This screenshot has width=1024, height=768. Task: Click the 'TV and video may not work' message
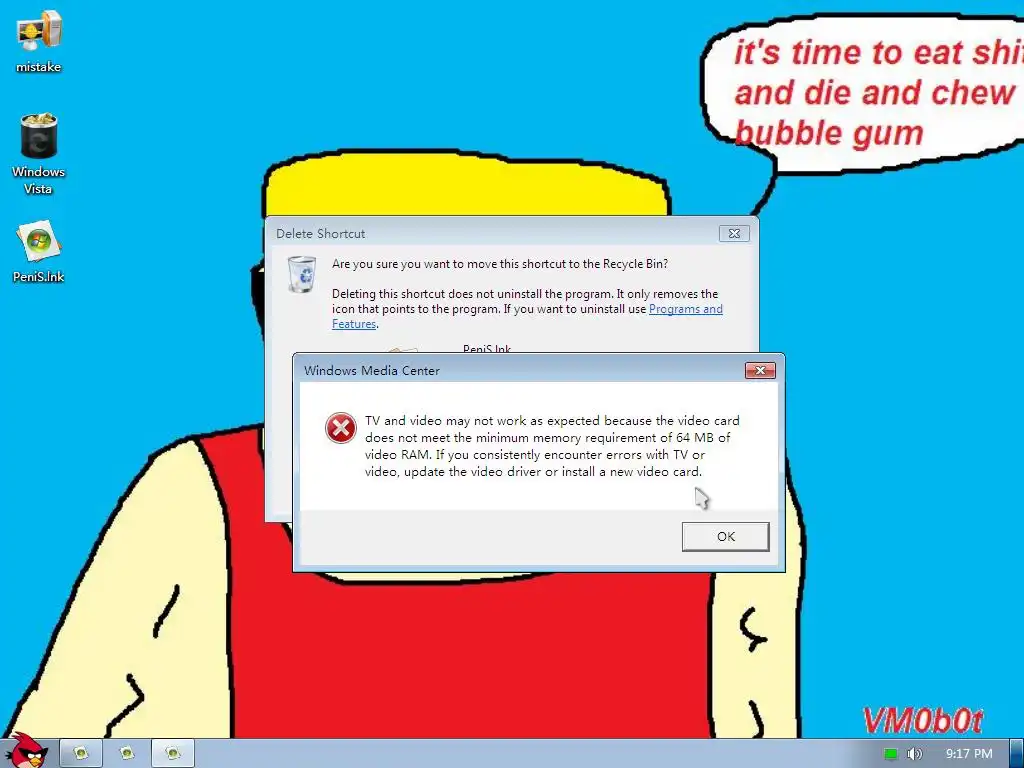click(552, 446)
